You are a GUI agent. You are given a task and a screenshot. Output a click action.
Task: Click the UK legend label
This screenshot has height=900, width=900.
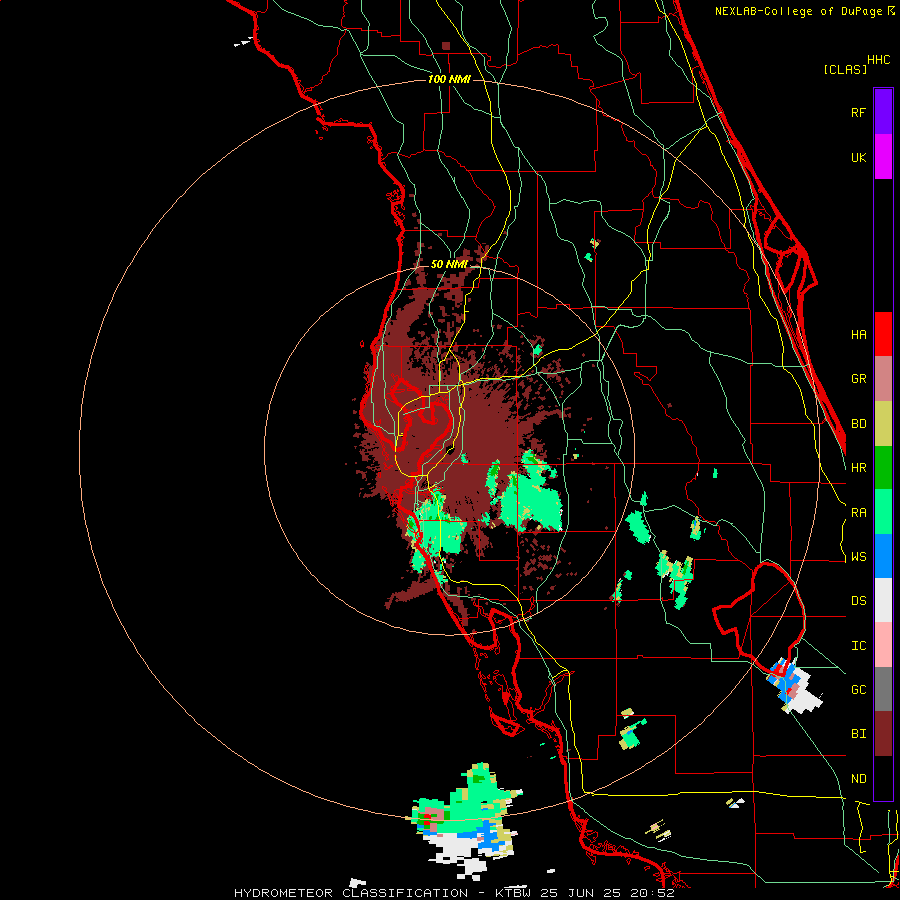pos(859,157)
